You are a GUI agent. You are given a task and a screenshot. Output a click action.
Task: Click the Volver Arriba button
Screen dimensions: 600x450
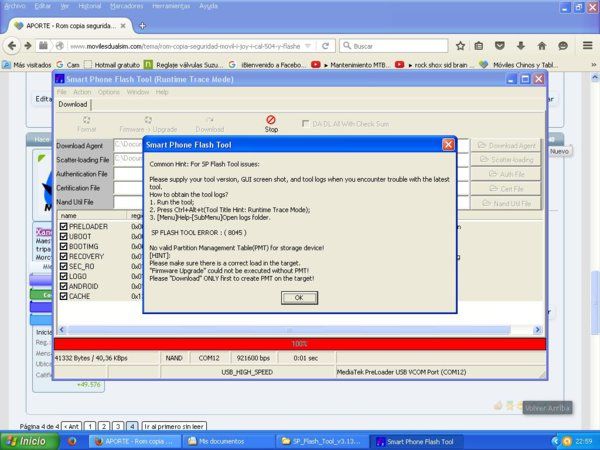[x=547, y=408]
